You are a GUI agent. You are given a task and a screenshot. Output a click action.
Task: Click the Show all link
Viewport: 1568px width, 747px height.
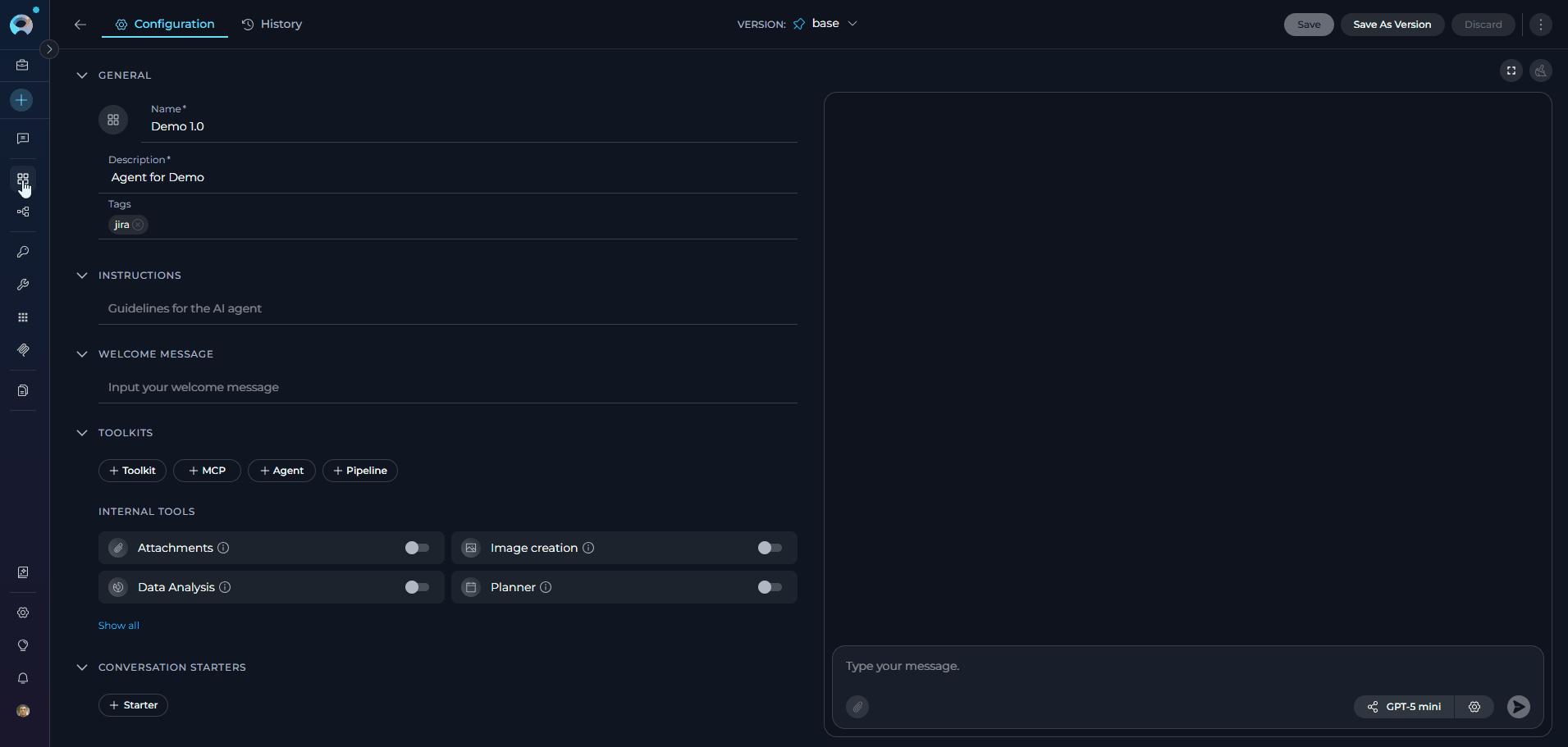click(x=119, y=626)
